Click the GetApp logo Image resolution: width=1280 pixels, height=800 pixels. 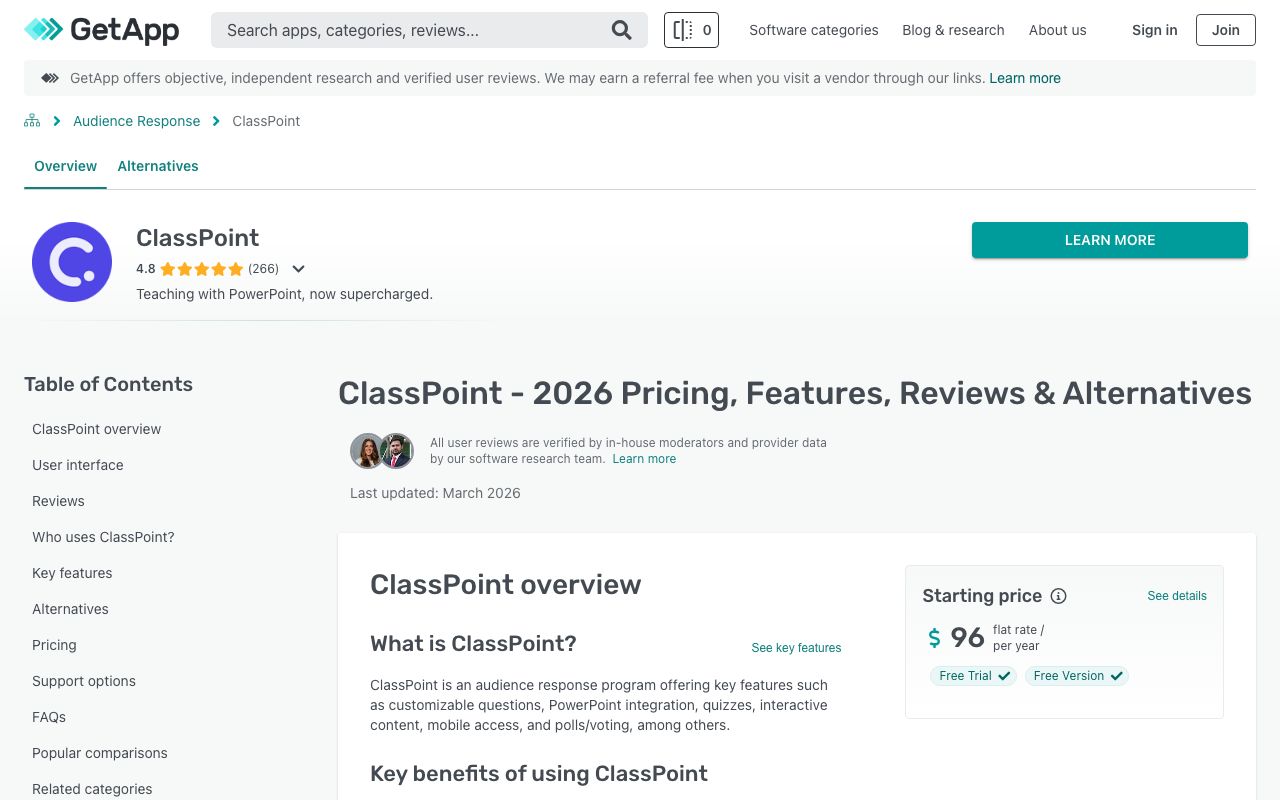coord(102,30)
